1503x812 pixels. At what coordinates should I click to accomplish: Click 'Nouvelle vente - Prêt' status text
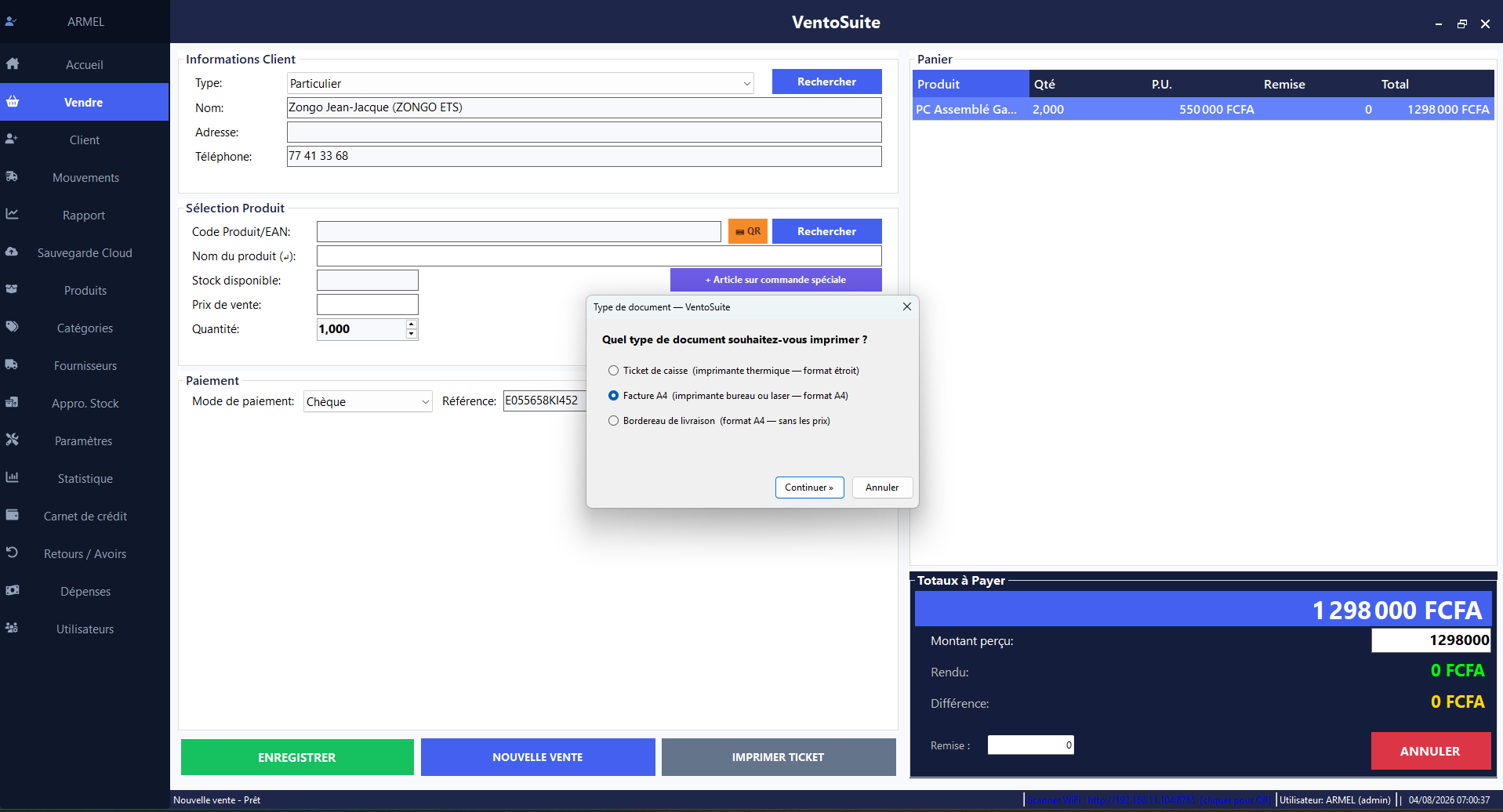(x=216, y=800)
